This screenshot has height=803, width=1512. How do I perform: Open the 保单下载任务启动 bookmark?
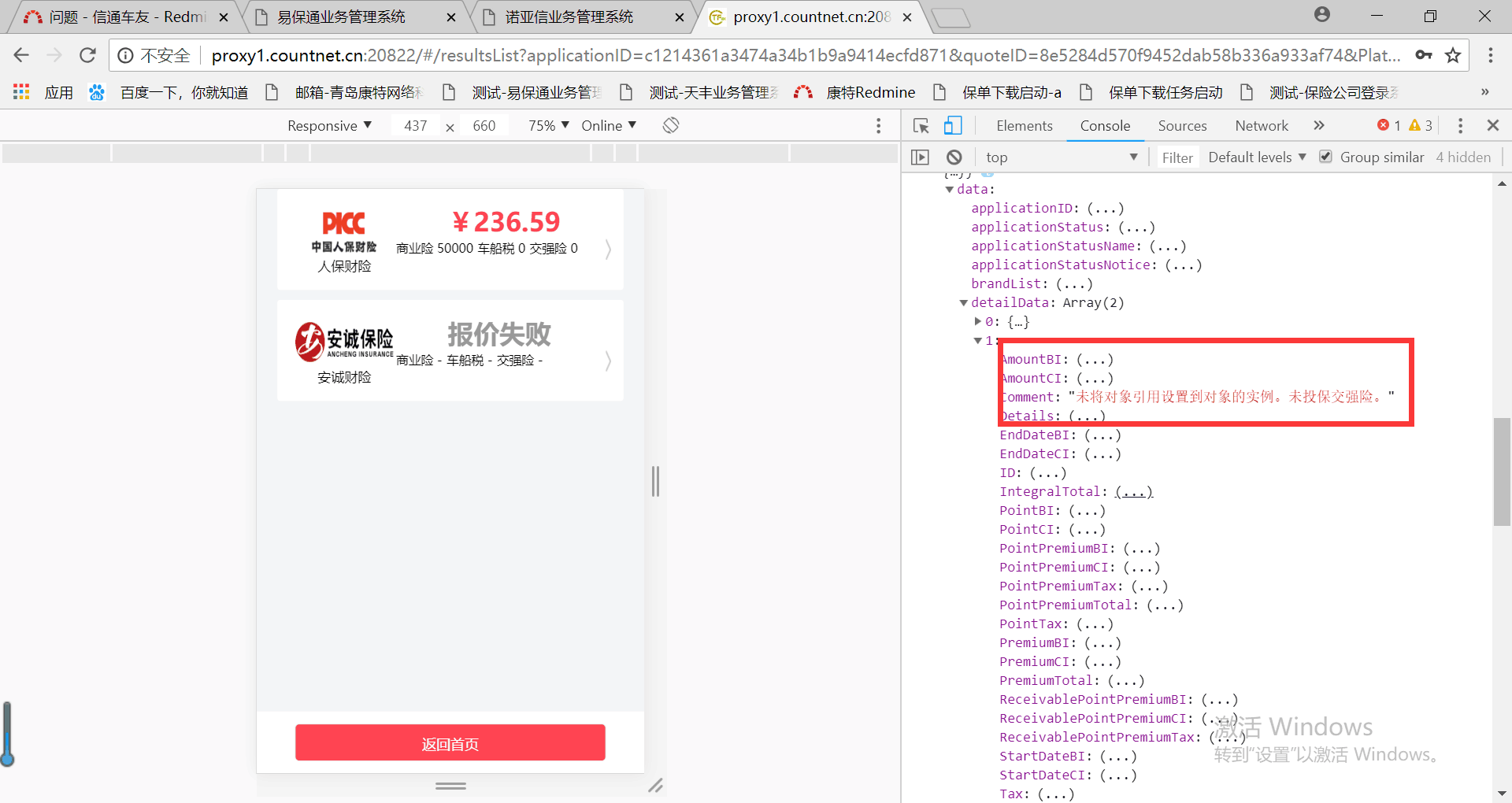coord(1151,92)
